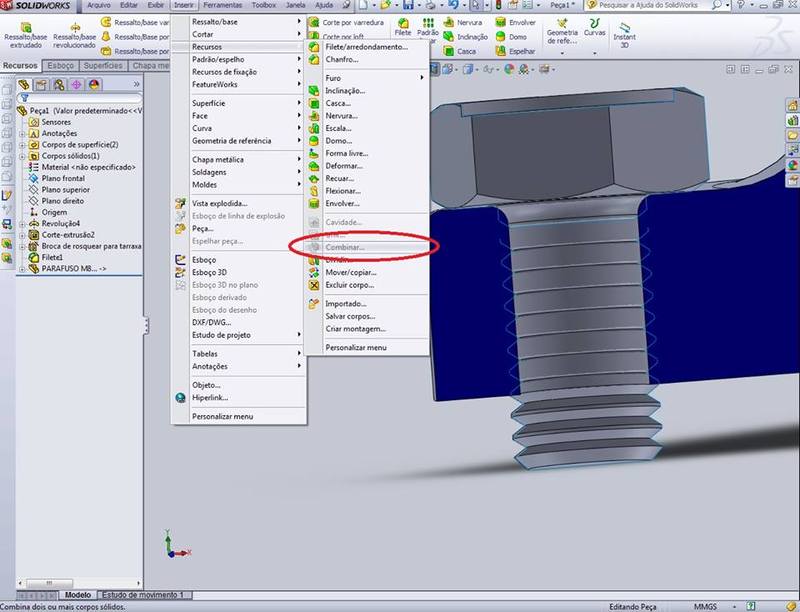
Task: Choose Filete/arredondamento from submenu
Action: (366, 46)
